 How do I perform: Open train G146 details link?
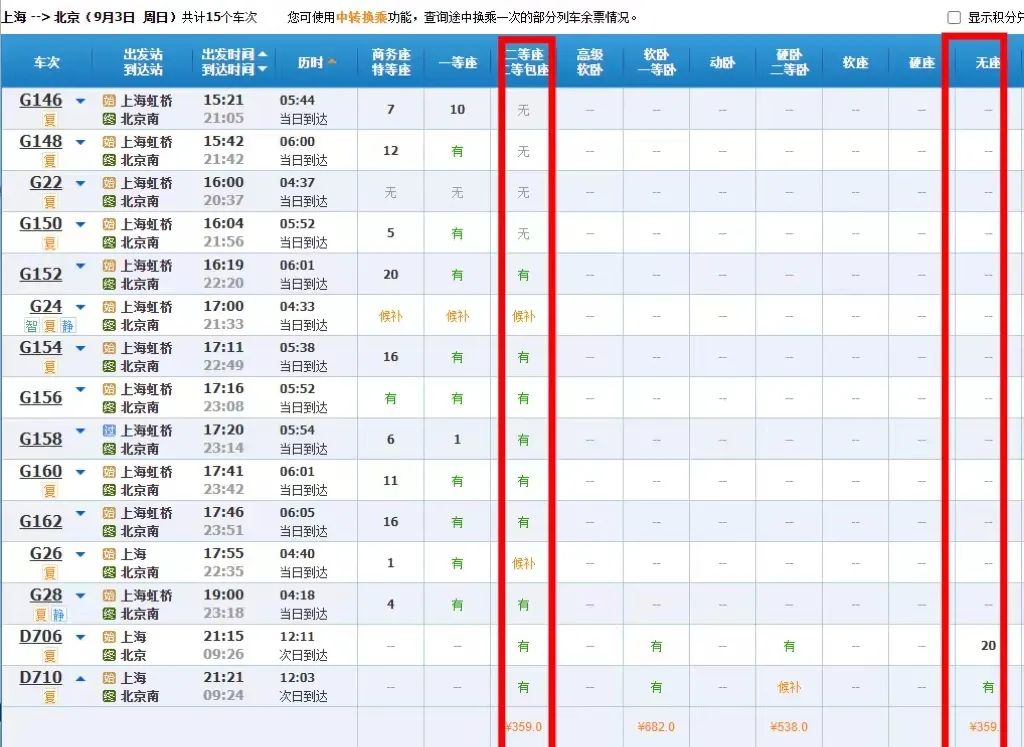click(40, 101)
